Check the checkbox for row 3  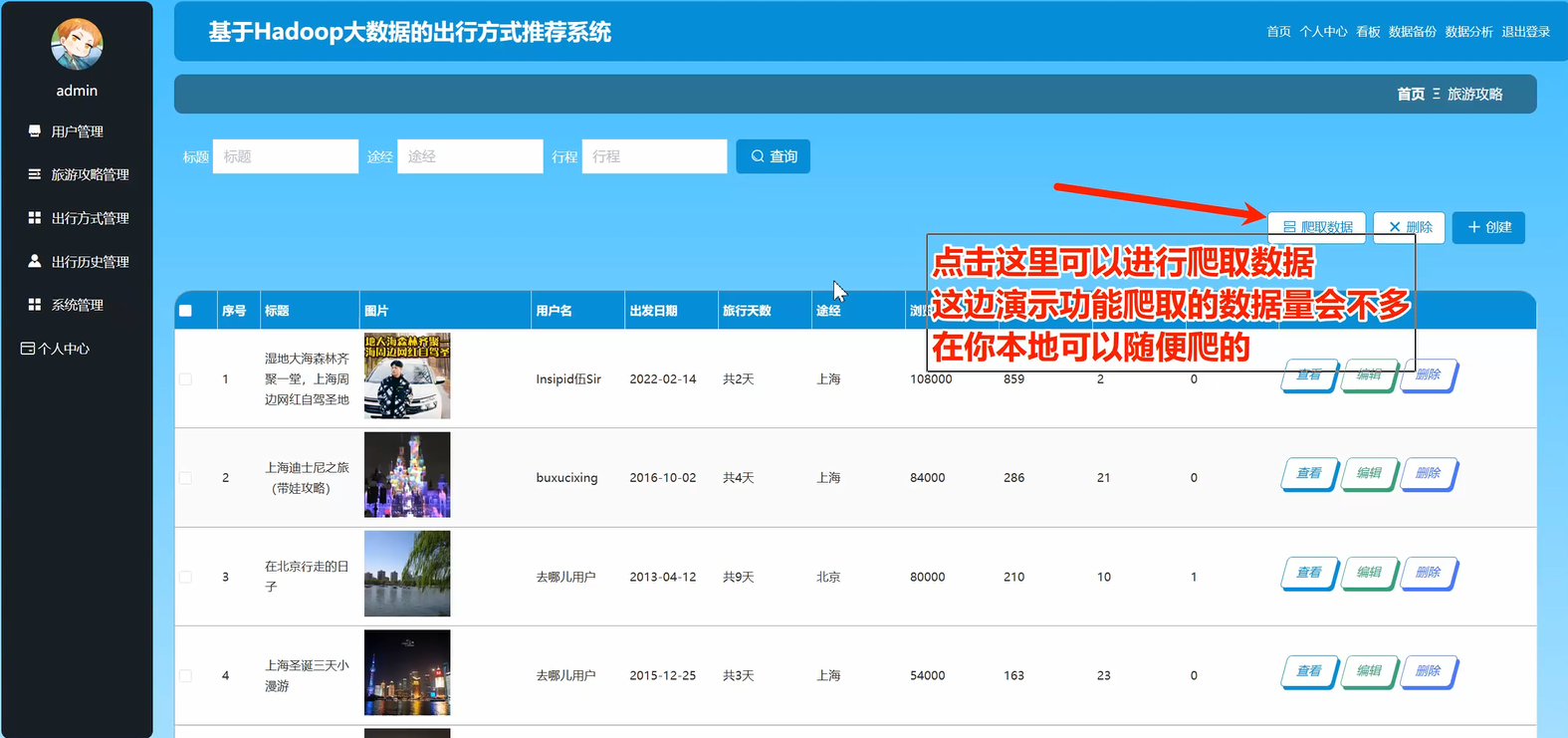point(185,577)
